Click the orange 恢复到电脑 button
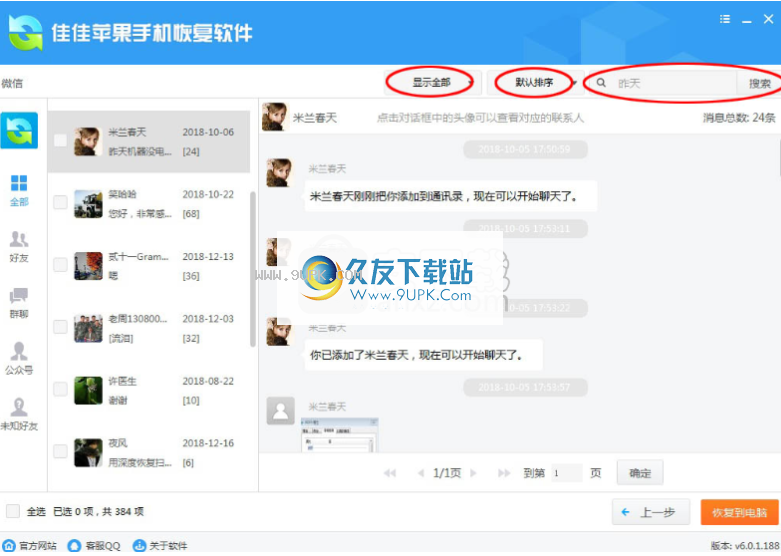The height and width of the screenshot is (556, 781). 739,512
